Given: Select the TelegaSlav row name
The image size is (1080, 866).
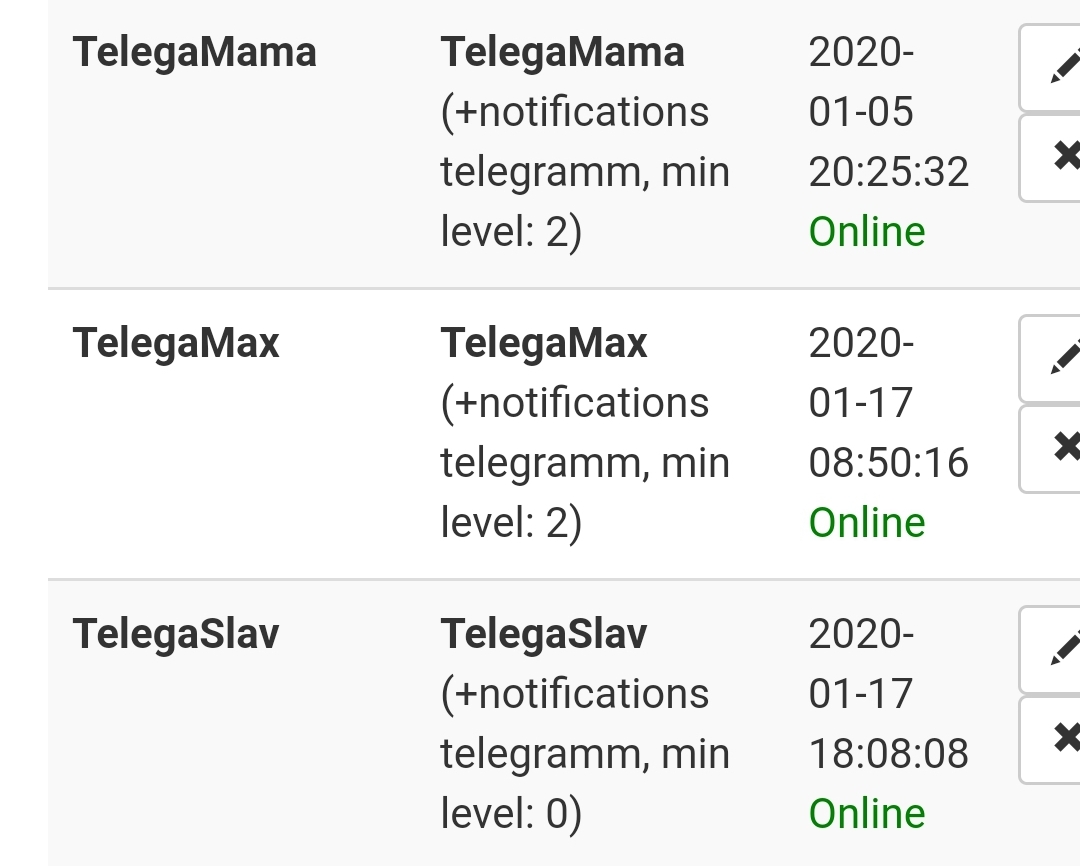Looking at the screenshot, I should click(176, 634).
